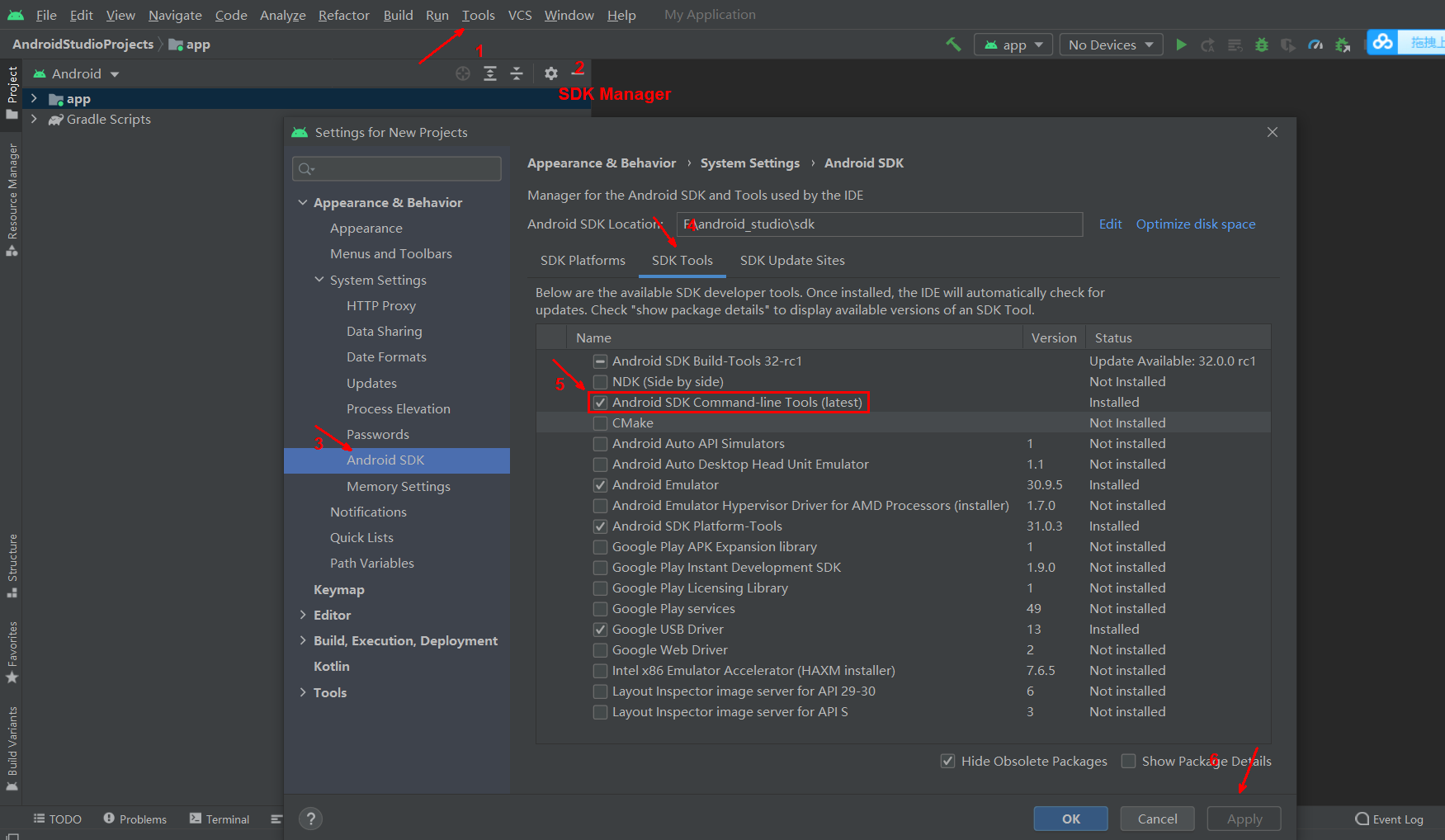
Task: Open Project panel gear options
Action: click(x=551, y=73)
